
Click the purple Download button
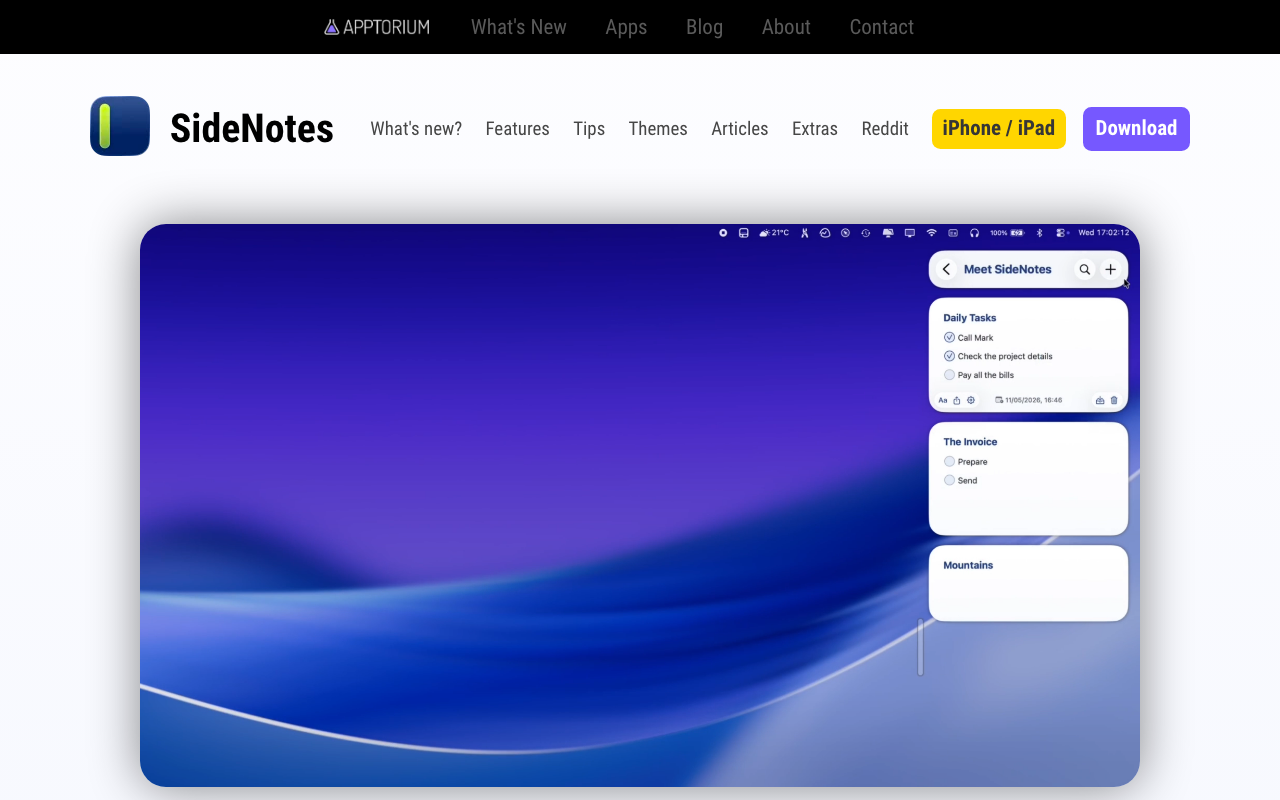coord(1136,129)
